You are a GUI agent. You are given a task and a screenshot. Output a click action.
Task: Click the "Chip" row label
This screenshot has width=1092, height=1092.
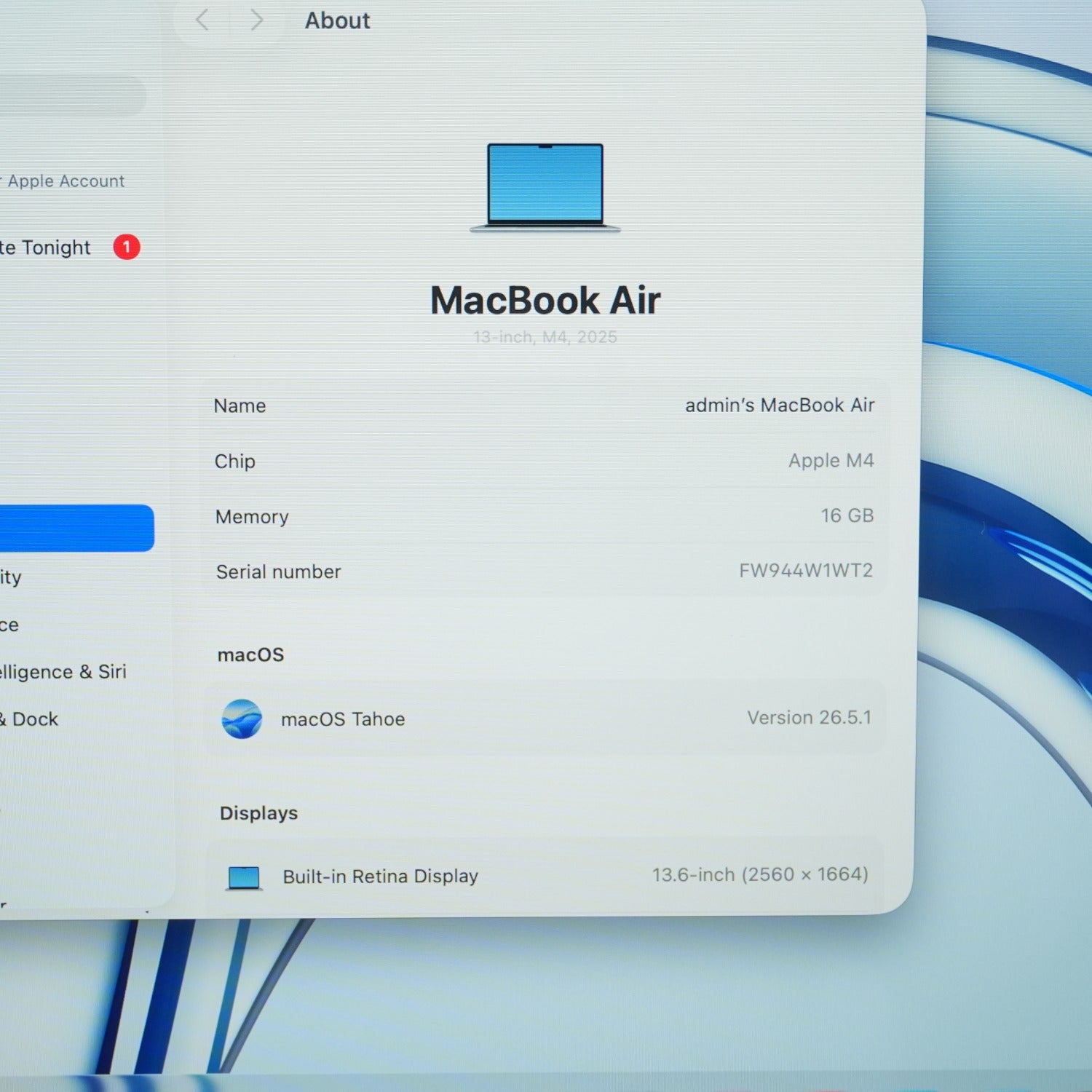tap(234, 462)
